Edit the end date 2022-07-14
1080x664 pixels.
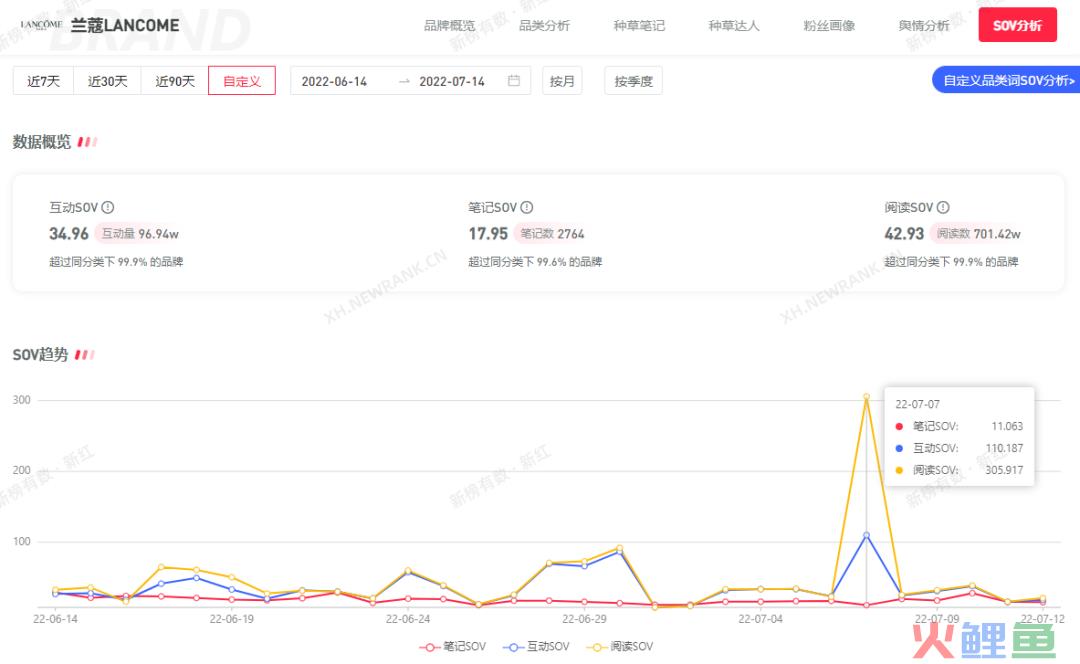452,81
